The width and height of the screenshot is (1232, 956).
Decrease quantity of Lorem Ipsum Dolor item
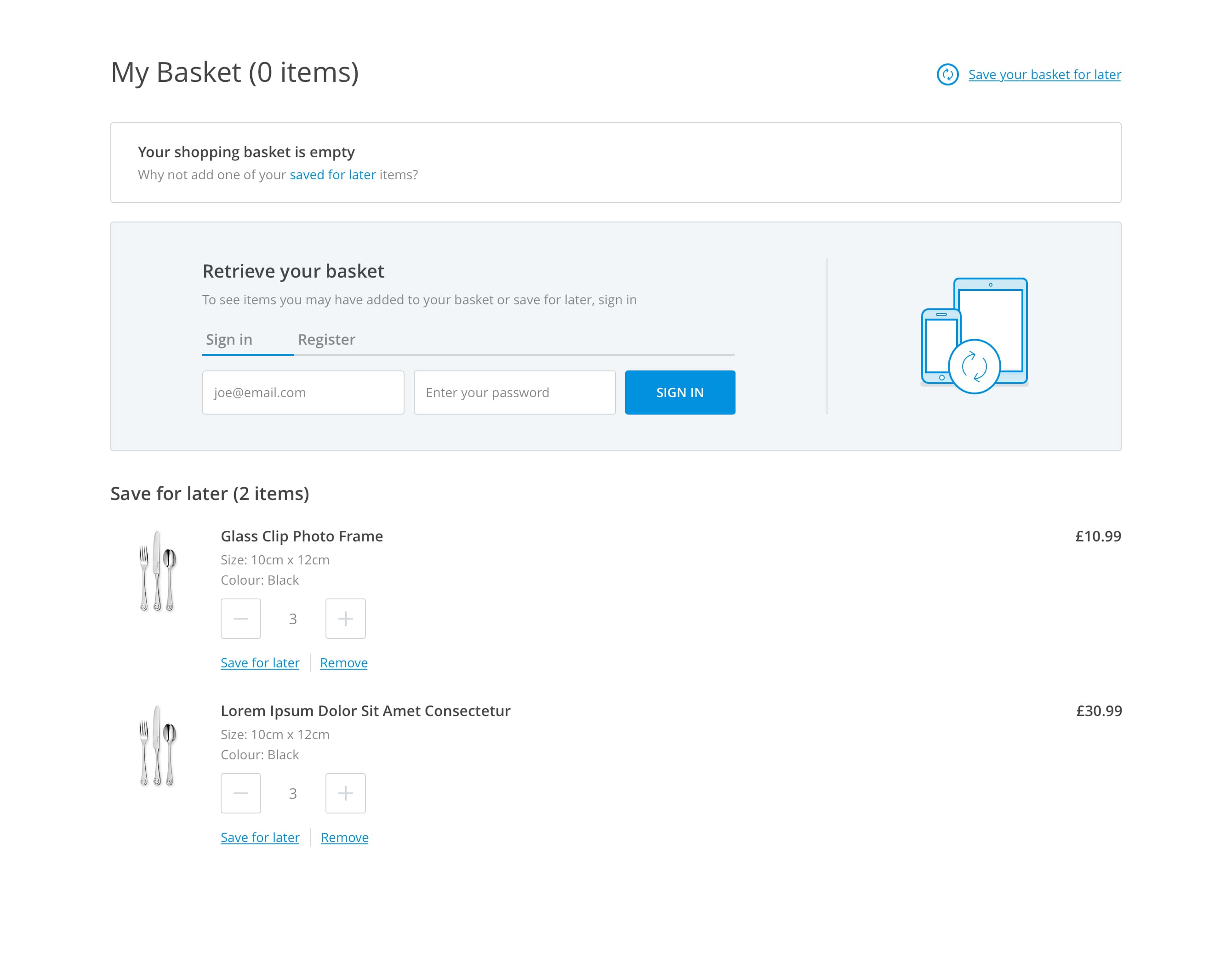(x=240, y=793)
